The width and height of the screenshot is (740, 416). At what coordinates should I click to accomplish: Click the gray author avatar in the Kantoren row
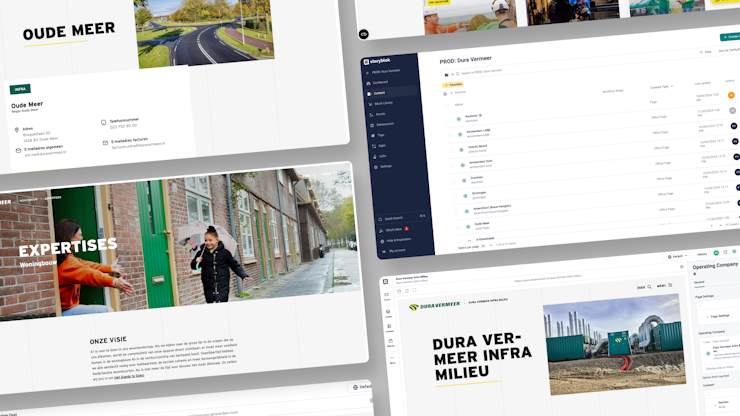pos(732,110)
